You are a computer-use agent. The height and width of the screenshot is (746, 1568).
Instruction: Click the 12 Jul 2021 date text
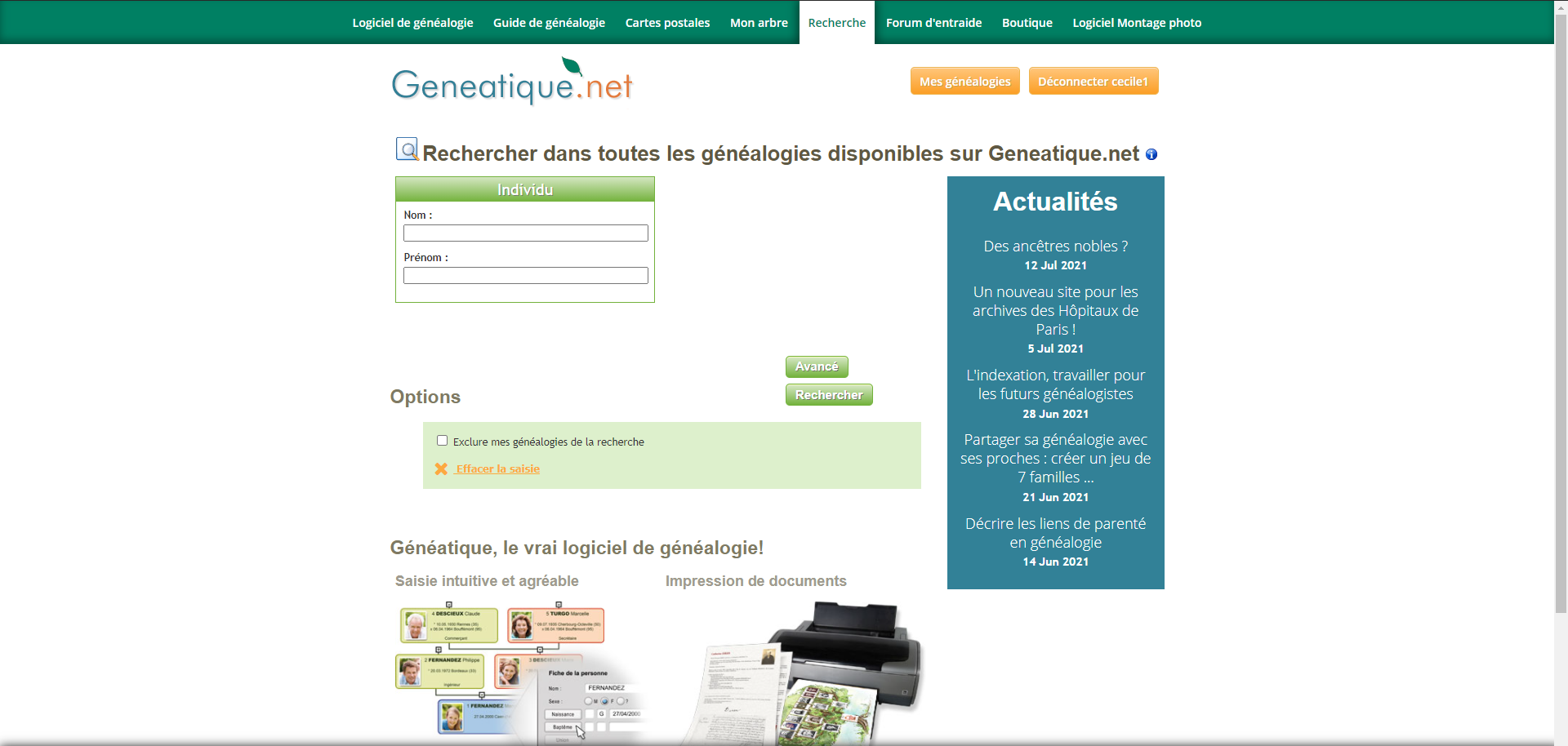click(1055, 265)
